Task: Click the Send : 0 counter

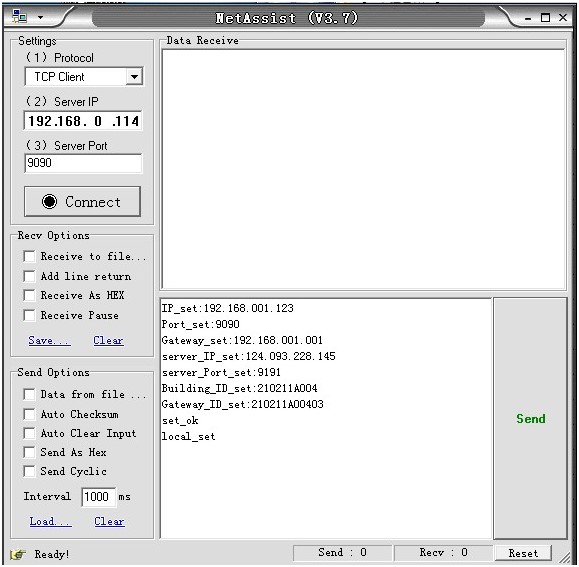Action: (x=342, y=553)
